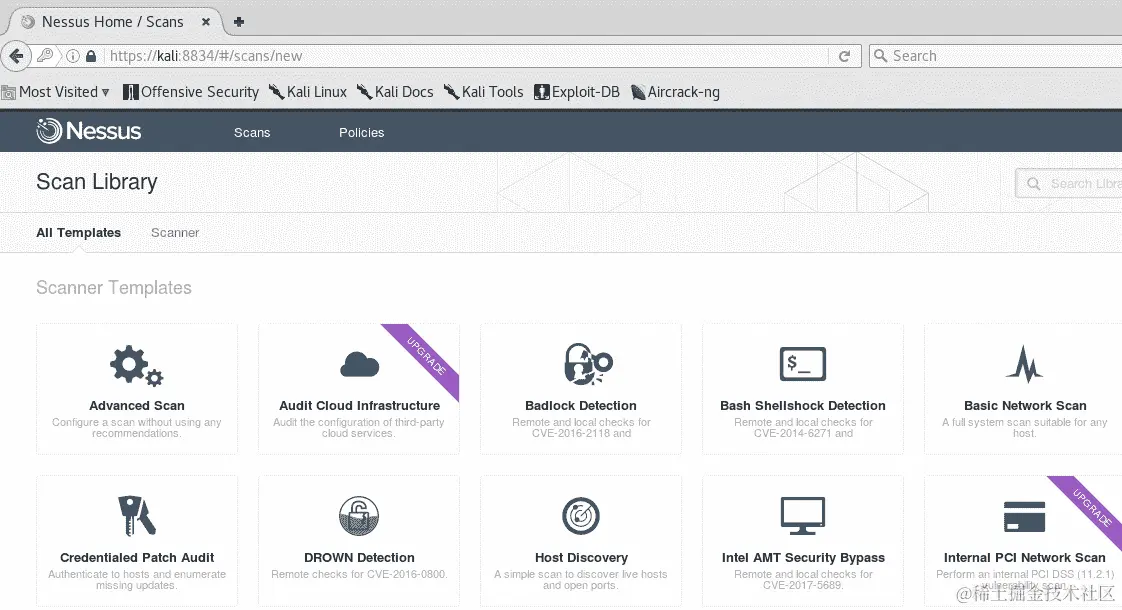This screenshot has width=1122, height=610.
Task: Open Kali Docs bookmark
Action: pyautogui.click(x=395, y=92)
